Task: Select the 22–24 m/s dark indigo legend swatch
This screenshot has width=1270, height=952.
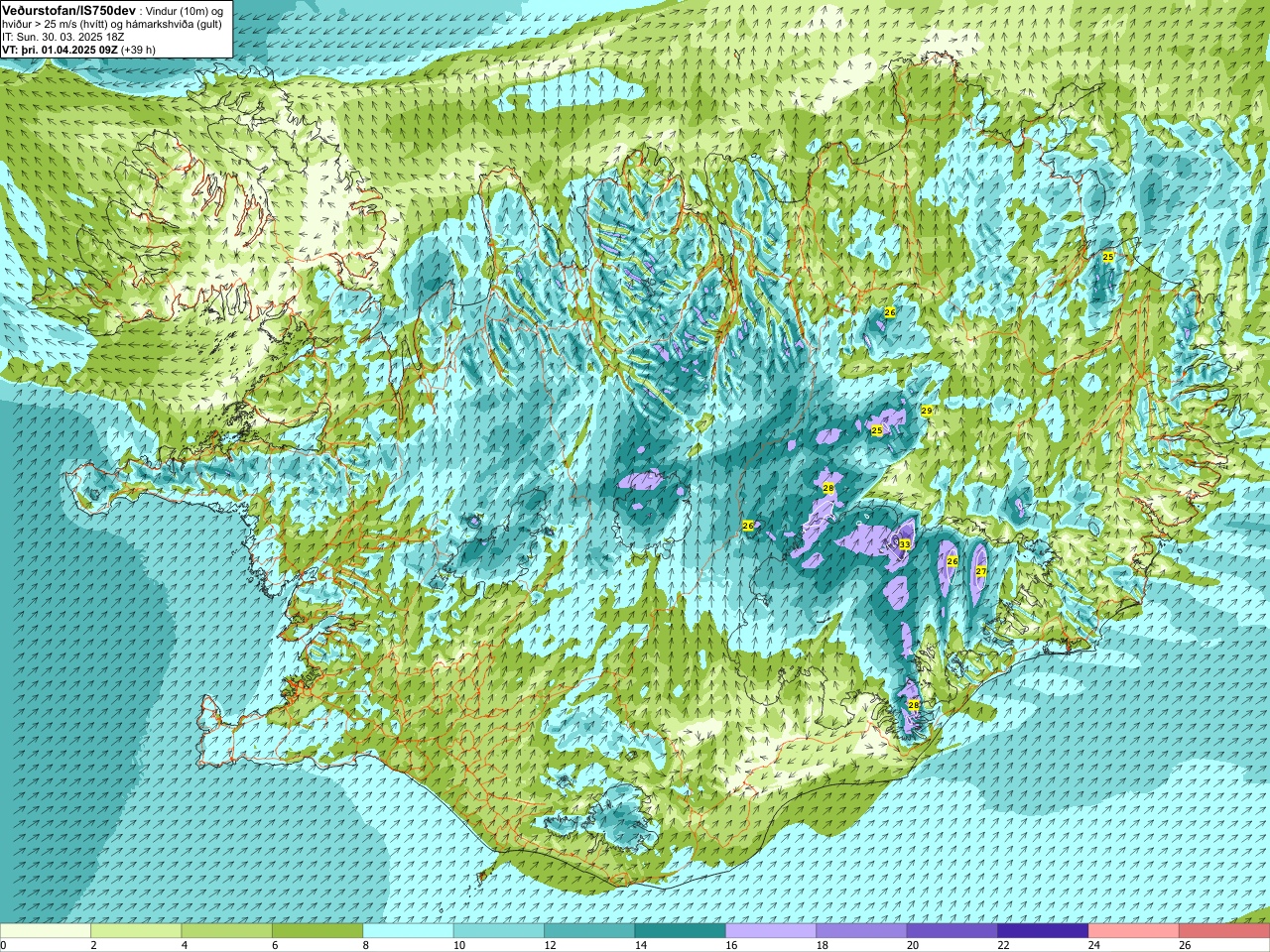Action: tap(1044, 932)
